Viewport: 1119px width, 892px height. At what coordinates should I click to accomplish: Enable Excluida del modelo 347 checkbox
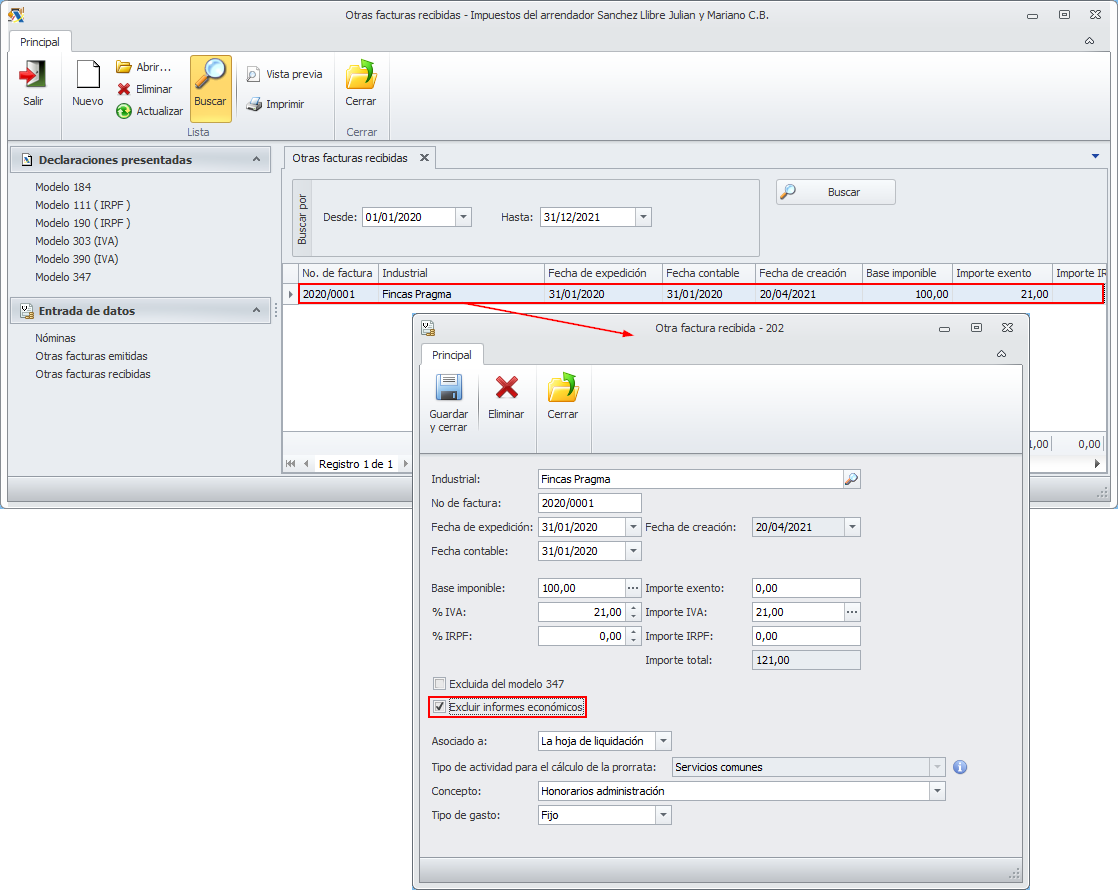coord(439,684)
